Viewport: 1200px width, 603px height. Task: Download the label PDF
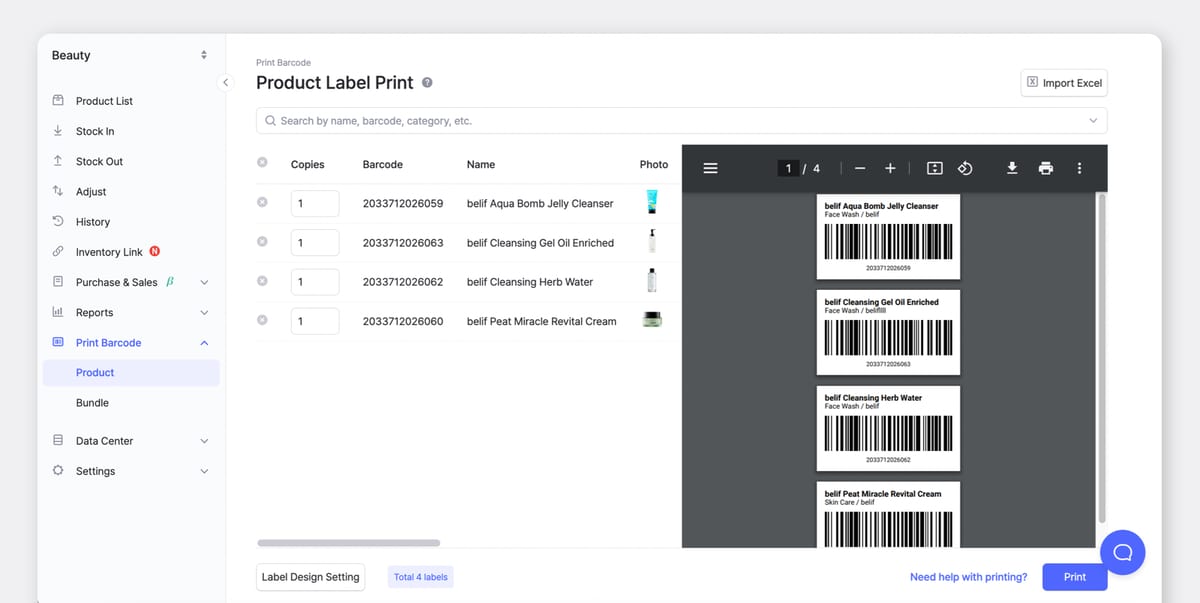coord(1012,168)
